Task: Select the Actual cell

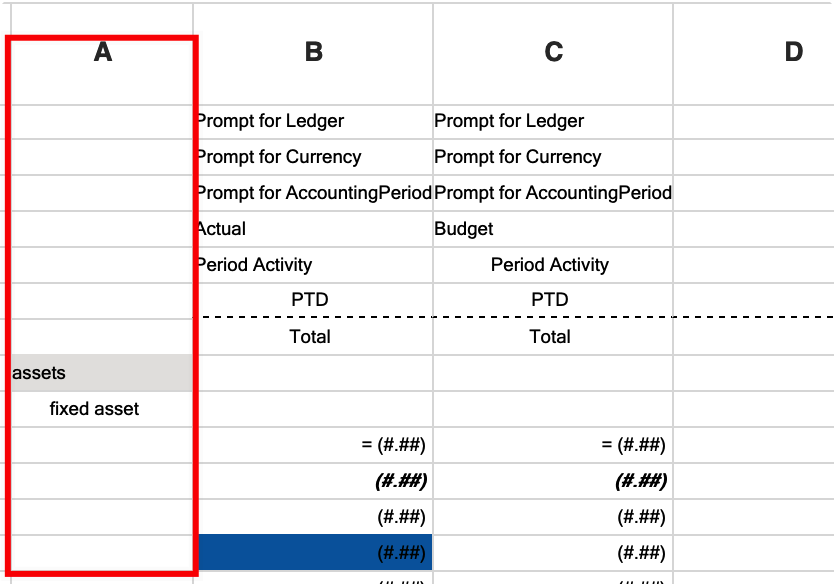Action: [x=313, y=229]
